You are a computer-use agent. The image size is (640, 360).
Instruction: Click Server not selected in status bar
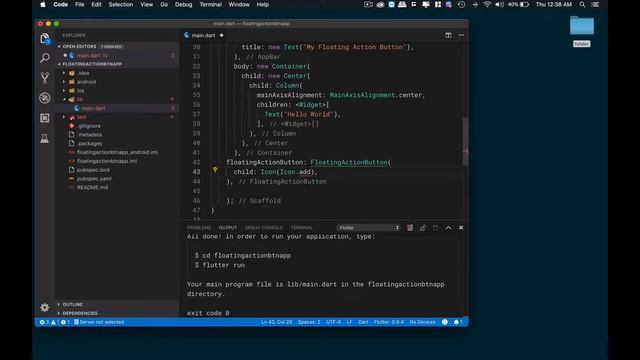tap(99, 322)
